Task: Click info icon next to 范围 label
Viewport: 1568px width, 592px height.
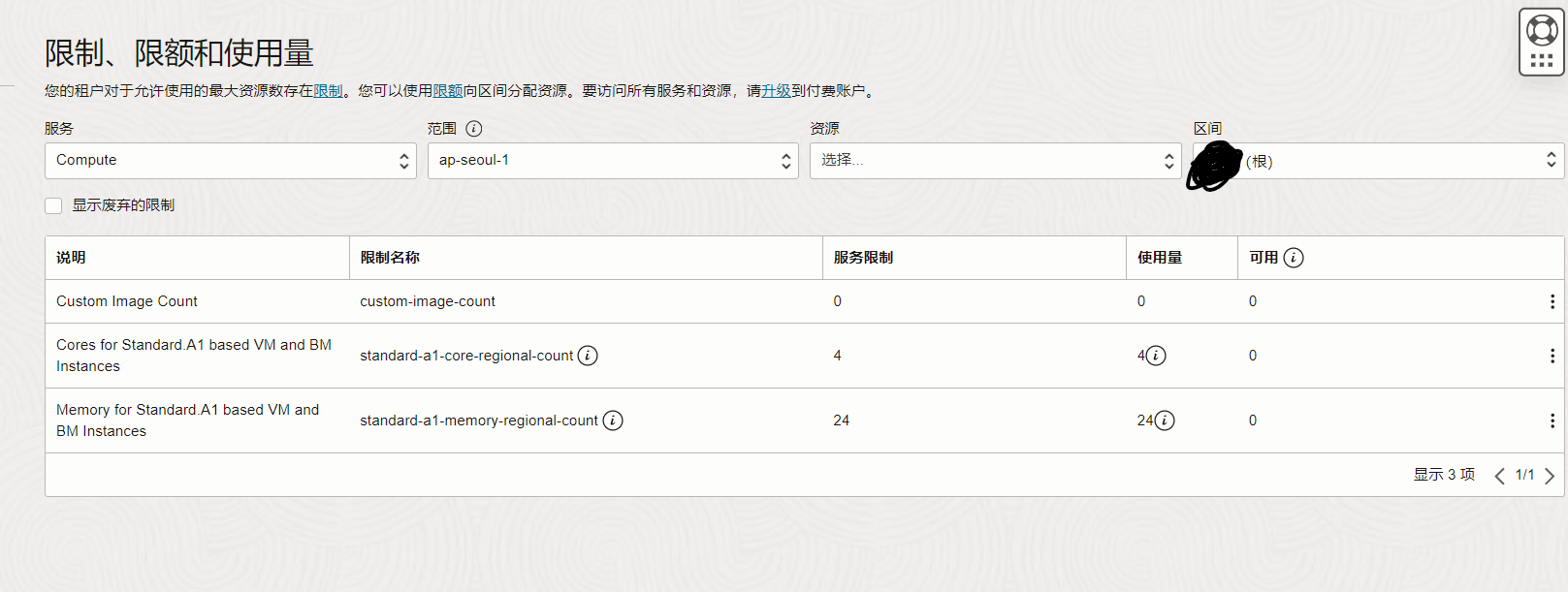Action: click(x=473, y=129)
